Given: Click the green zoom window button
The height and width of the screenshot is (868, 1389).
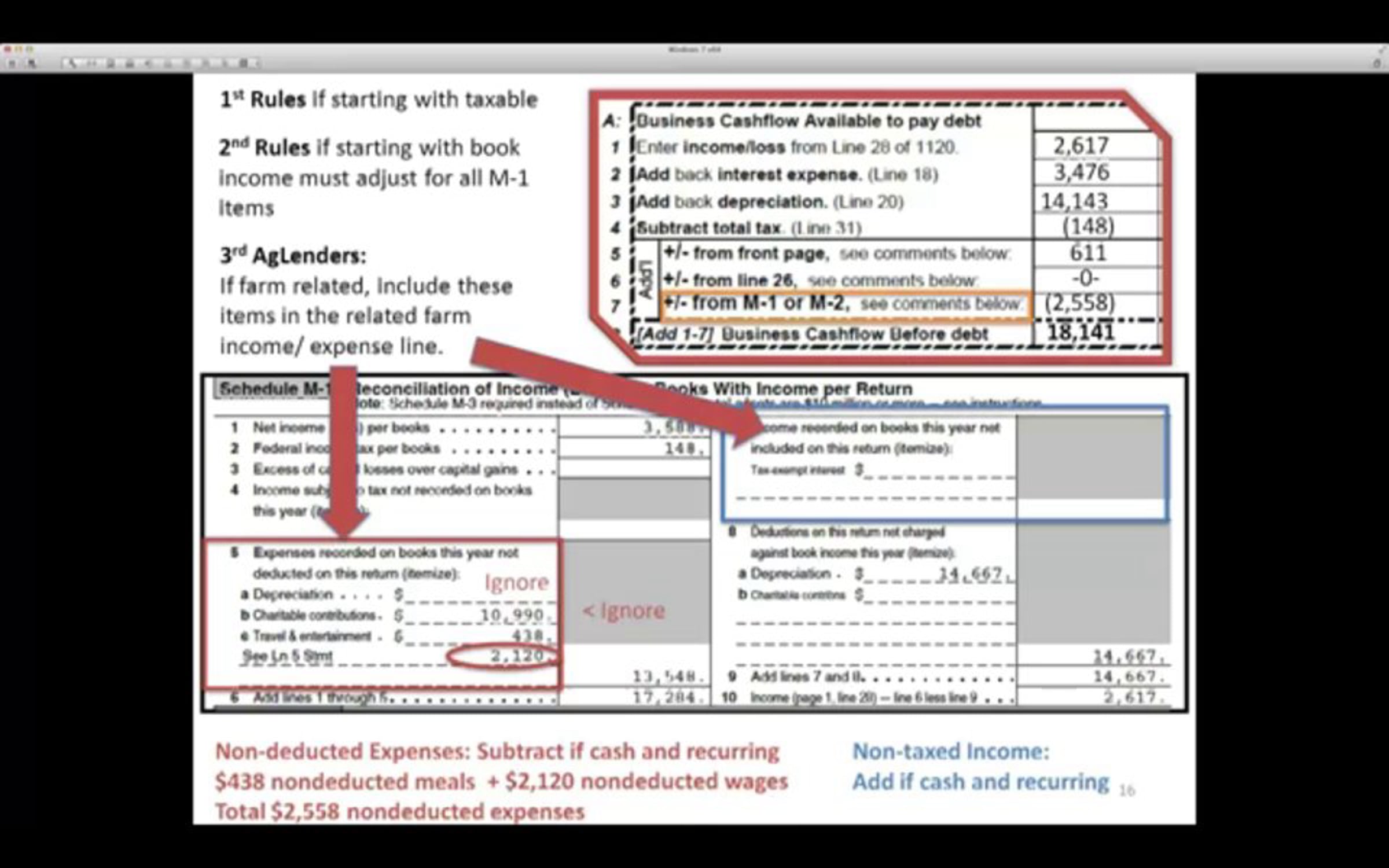Looking at the screenshot, I should [30, 49].
